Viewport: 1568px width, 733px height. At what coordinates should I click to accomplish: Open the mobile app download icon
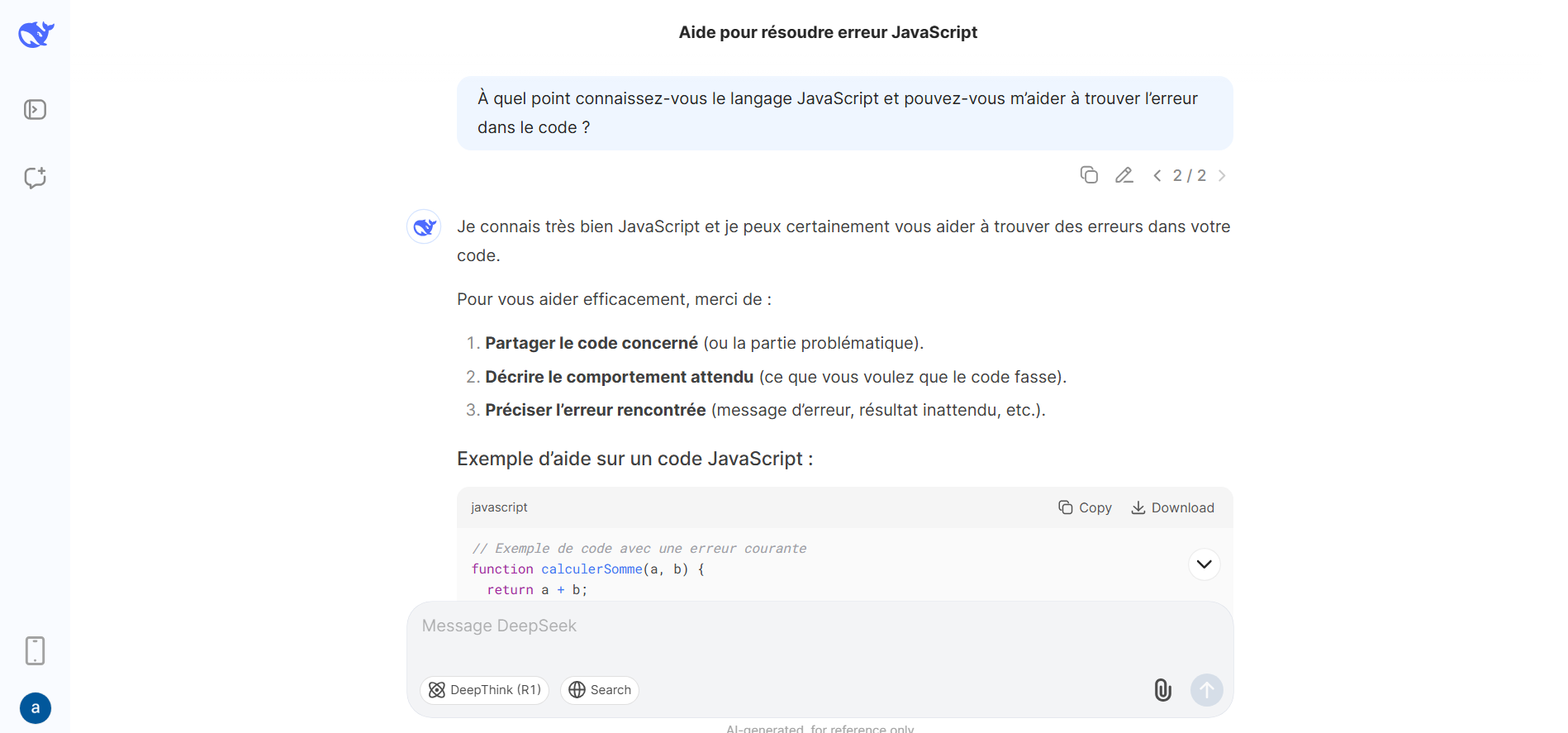35,651
